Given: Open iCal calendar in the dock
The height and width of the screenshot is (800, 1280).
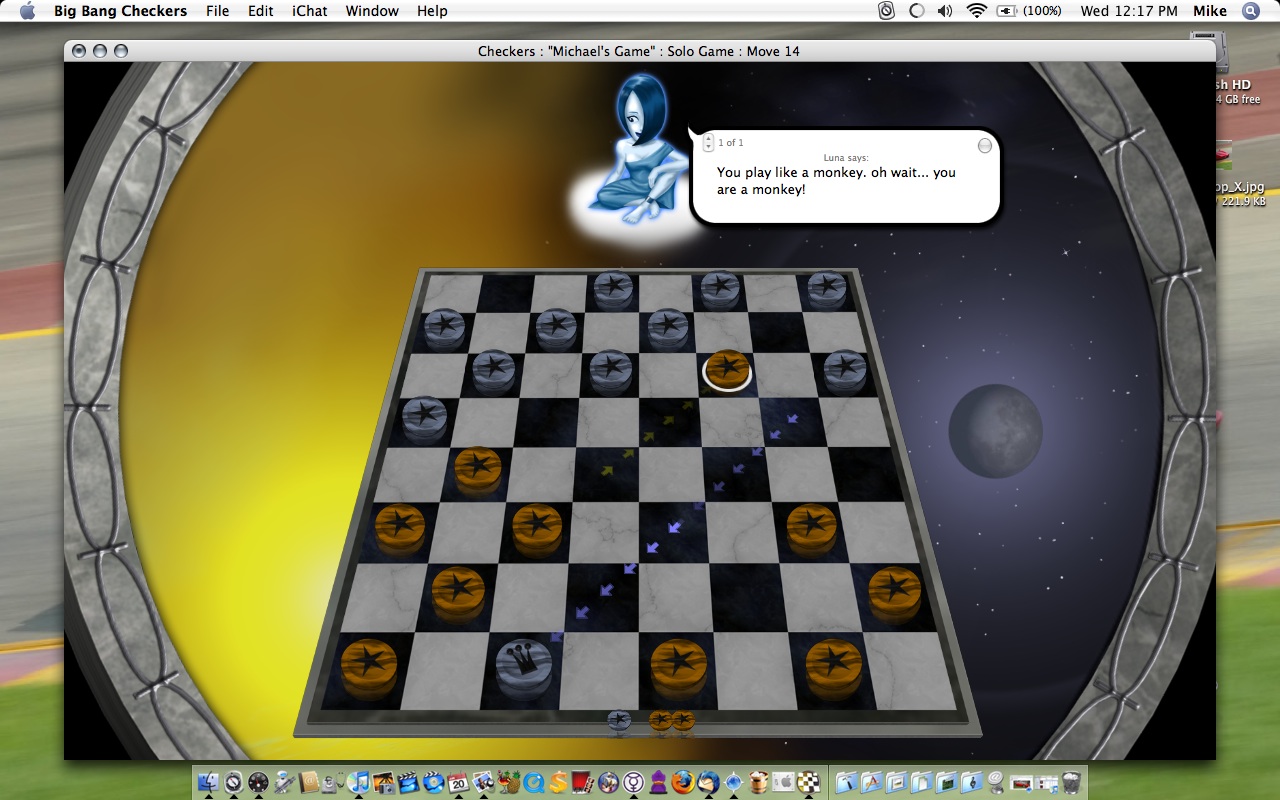Looking at the screenshot, I should click(459, 782).
